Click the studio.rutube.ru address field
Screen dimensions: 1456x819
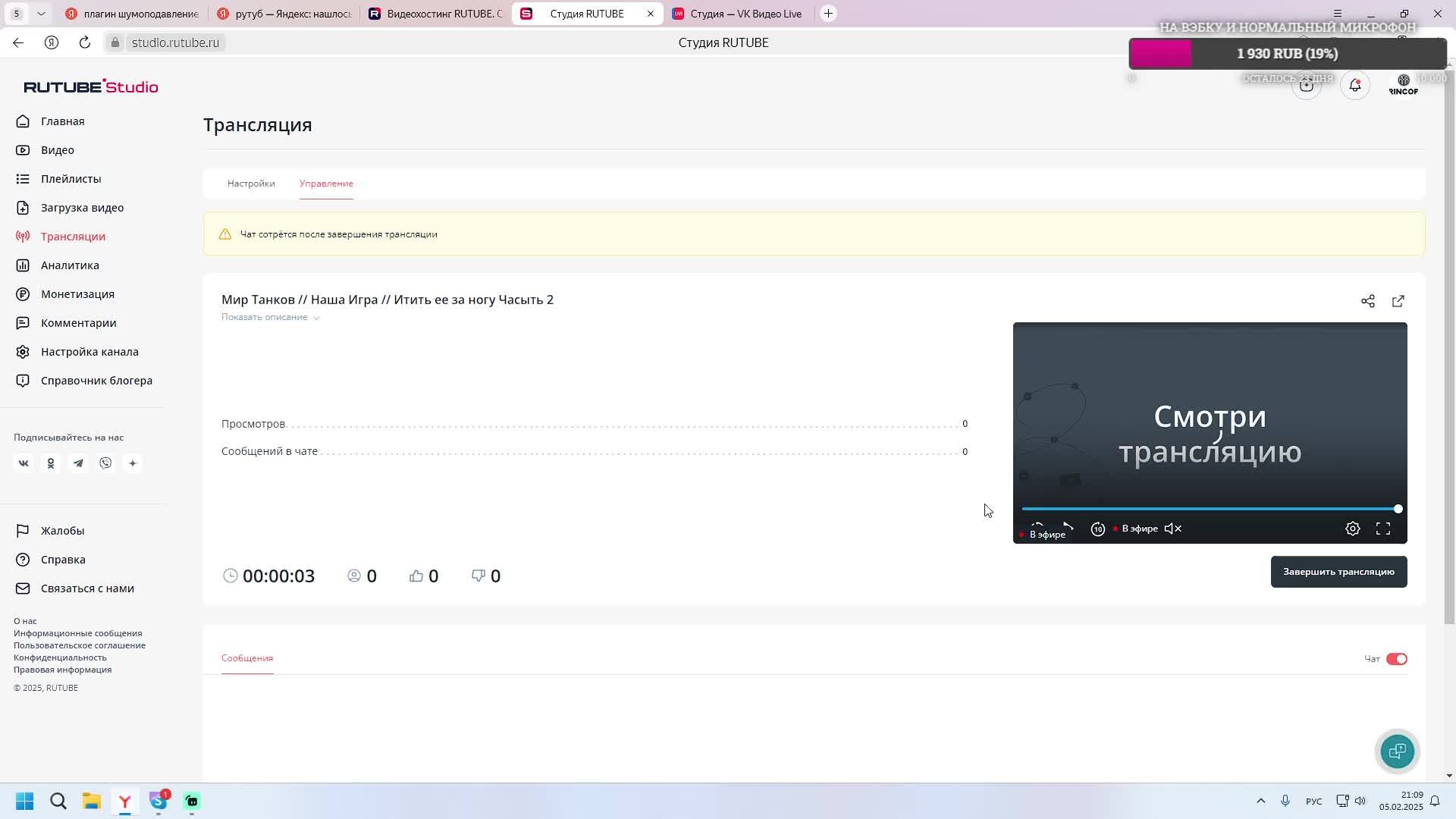coord(175,42)
